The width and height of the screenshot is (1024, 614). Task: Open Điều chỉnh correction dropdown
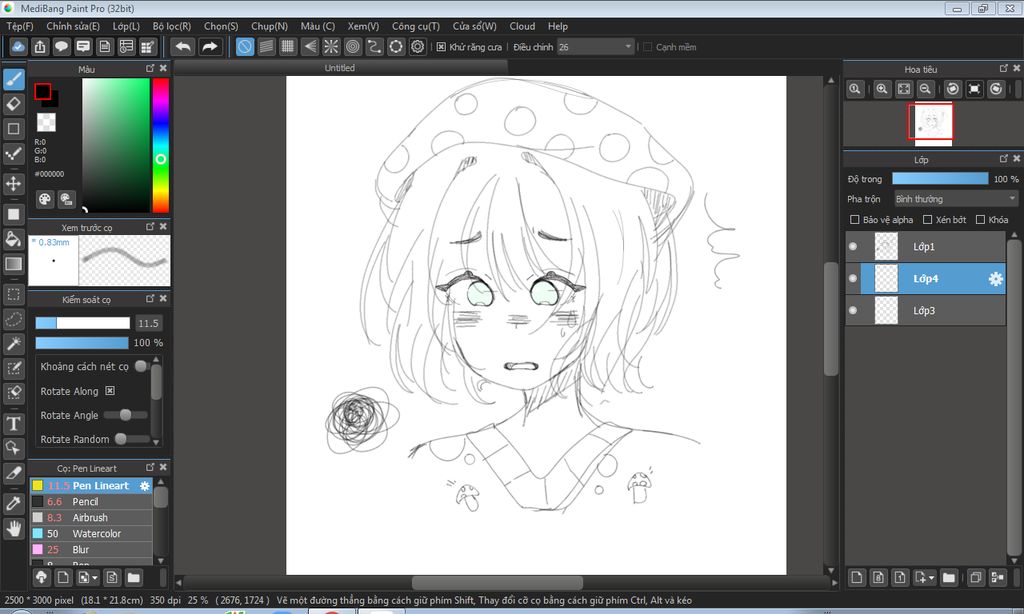[596, 47]
